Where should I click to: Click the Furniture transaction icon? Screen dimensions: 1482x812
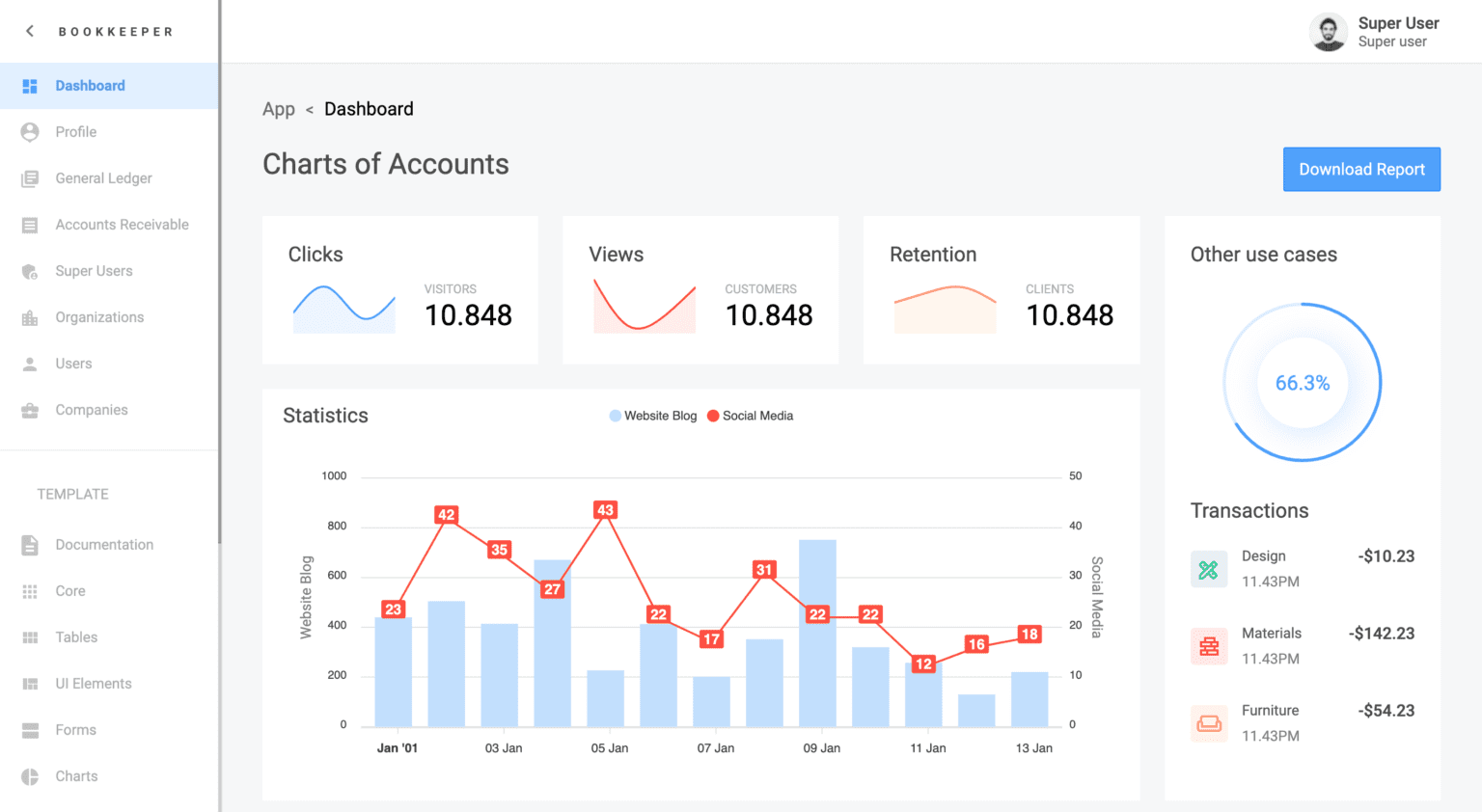(x=1209, y=723)
